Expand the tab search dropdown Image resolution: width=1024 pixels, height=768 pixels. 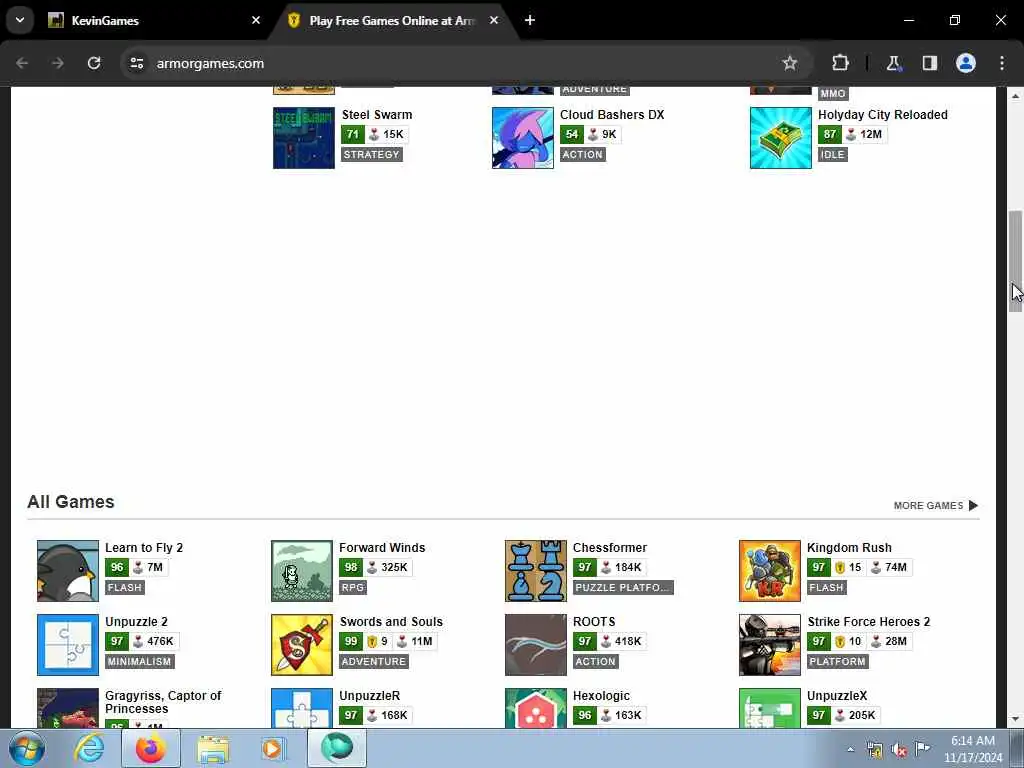20,20
